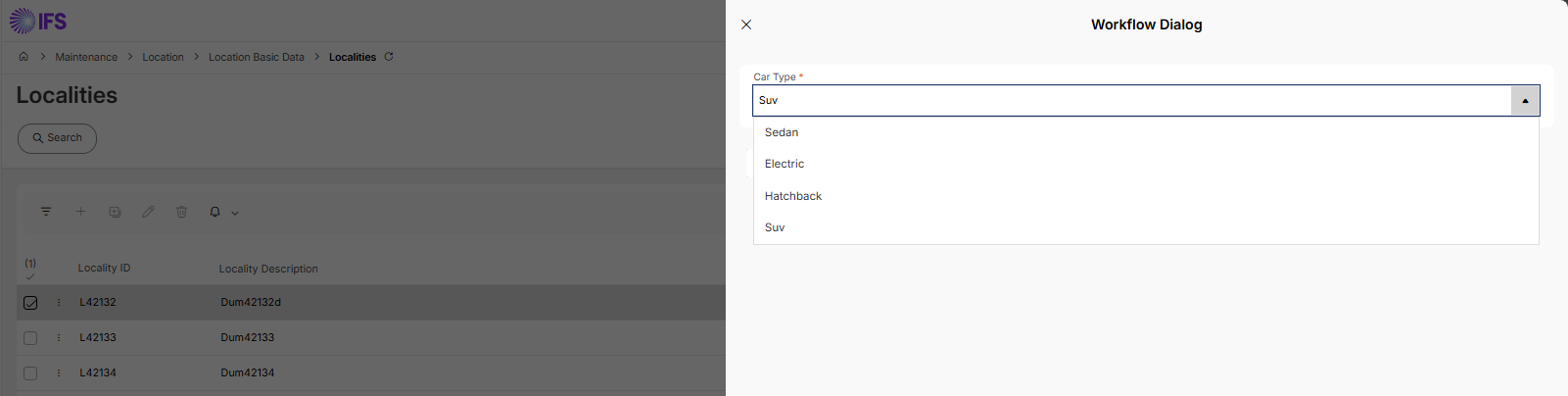Sort by the Locality ID column header

104,268
